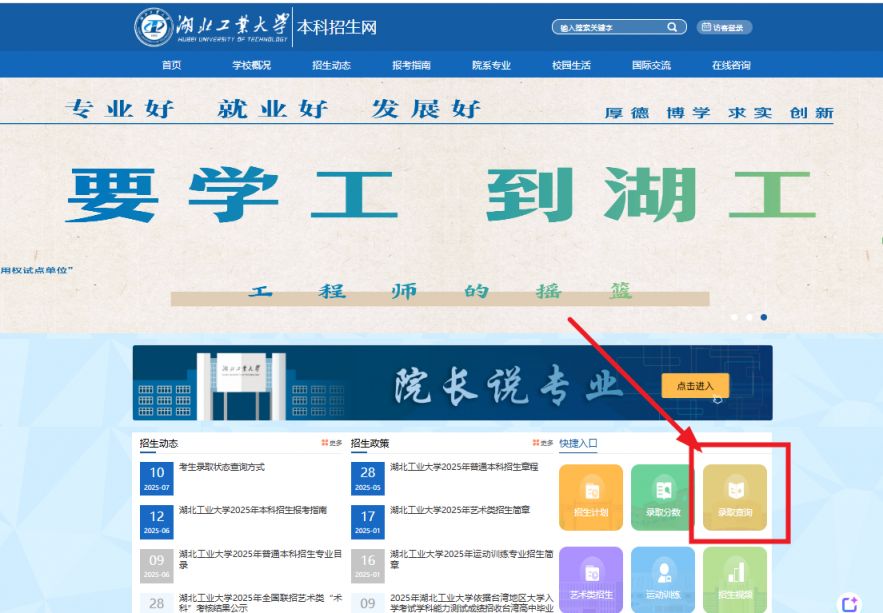Open the 艺术类招生 quick entry tile
This screenshot has height=613, width=883.
591,580
